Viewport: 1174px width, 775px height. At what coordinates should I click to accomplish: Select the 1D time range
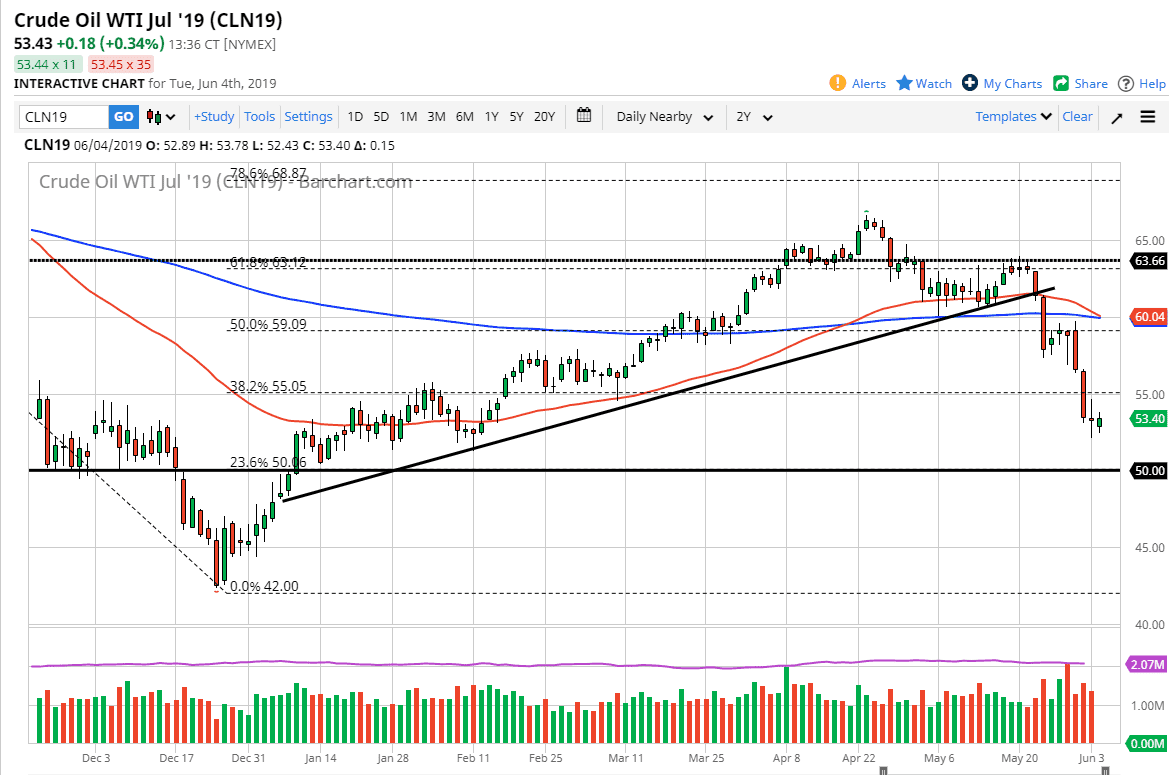coord(355,117)
